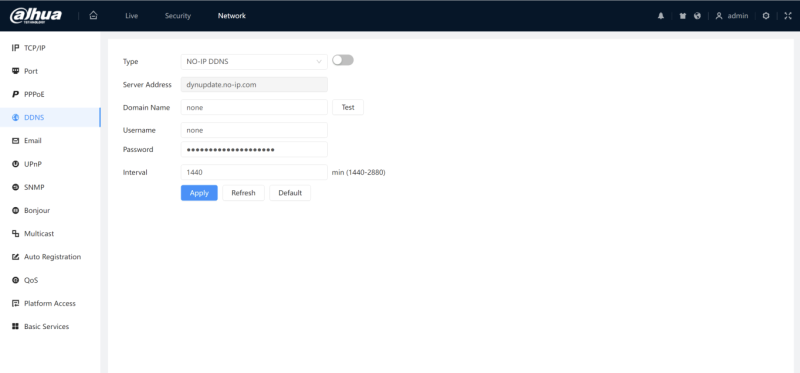Open TCP/IP settings page
This screenshot has height=373, width=800.
pyautogui.click(x=50, y=48)
